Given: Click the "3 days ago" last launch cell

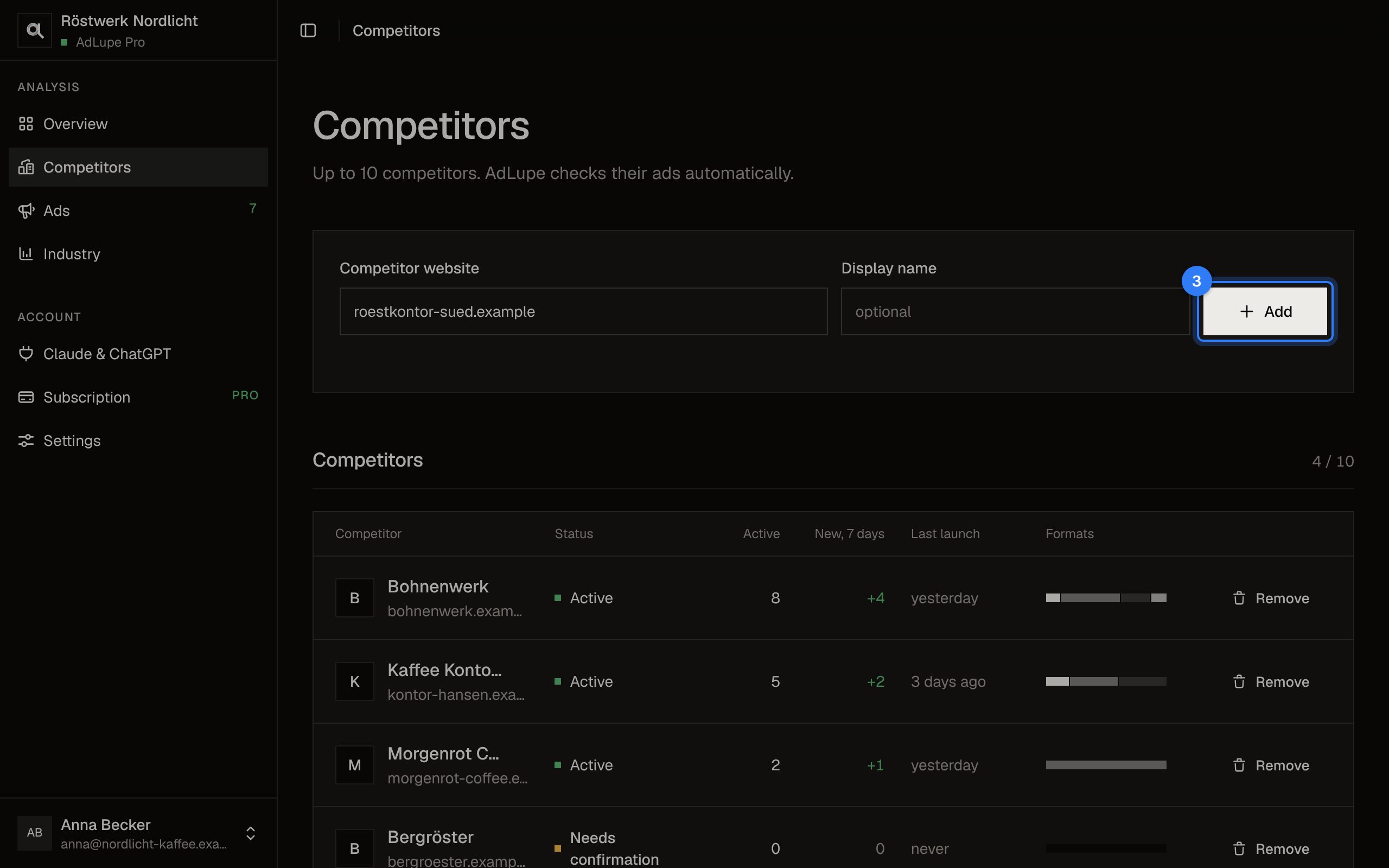Looking at the screenshot, I should [948, 681].
